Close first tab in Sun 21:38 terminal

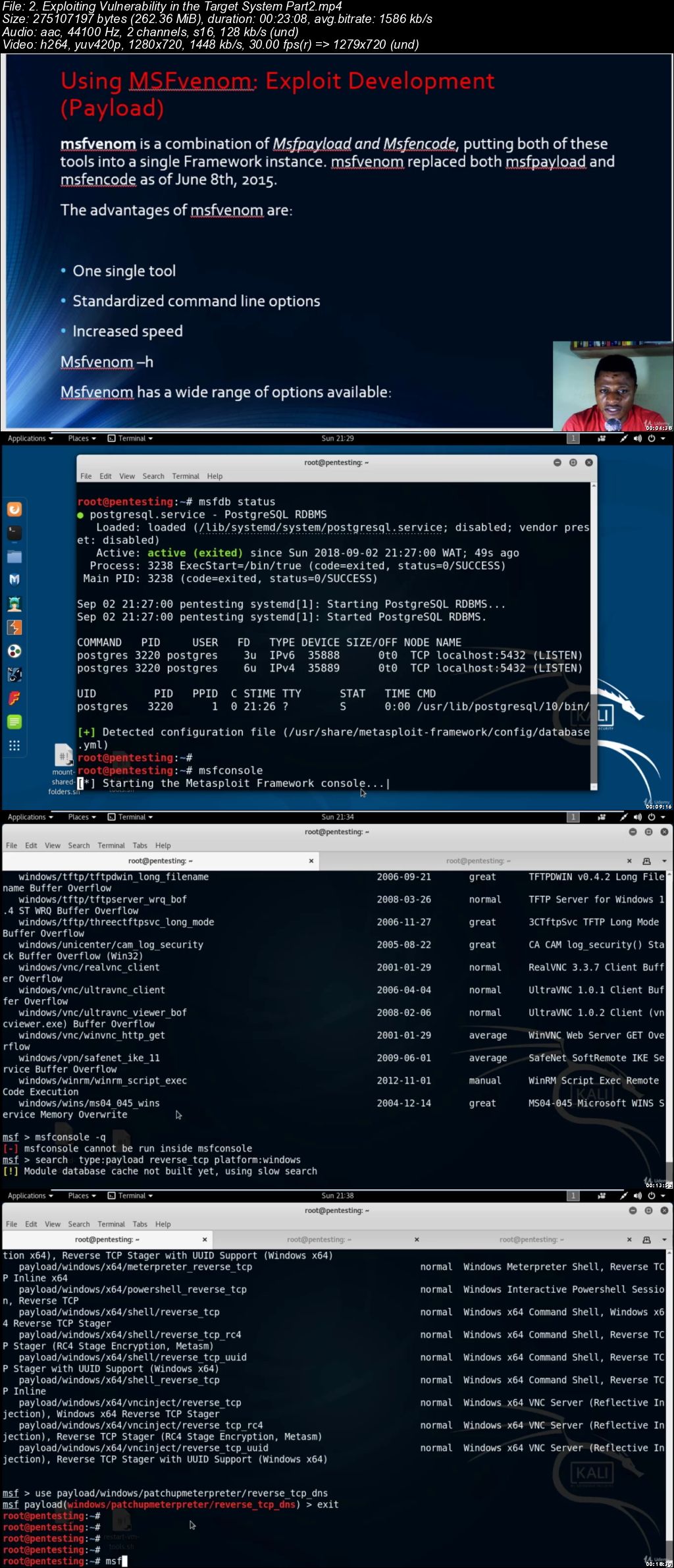pyautogui.click(x=205, y=1240)
